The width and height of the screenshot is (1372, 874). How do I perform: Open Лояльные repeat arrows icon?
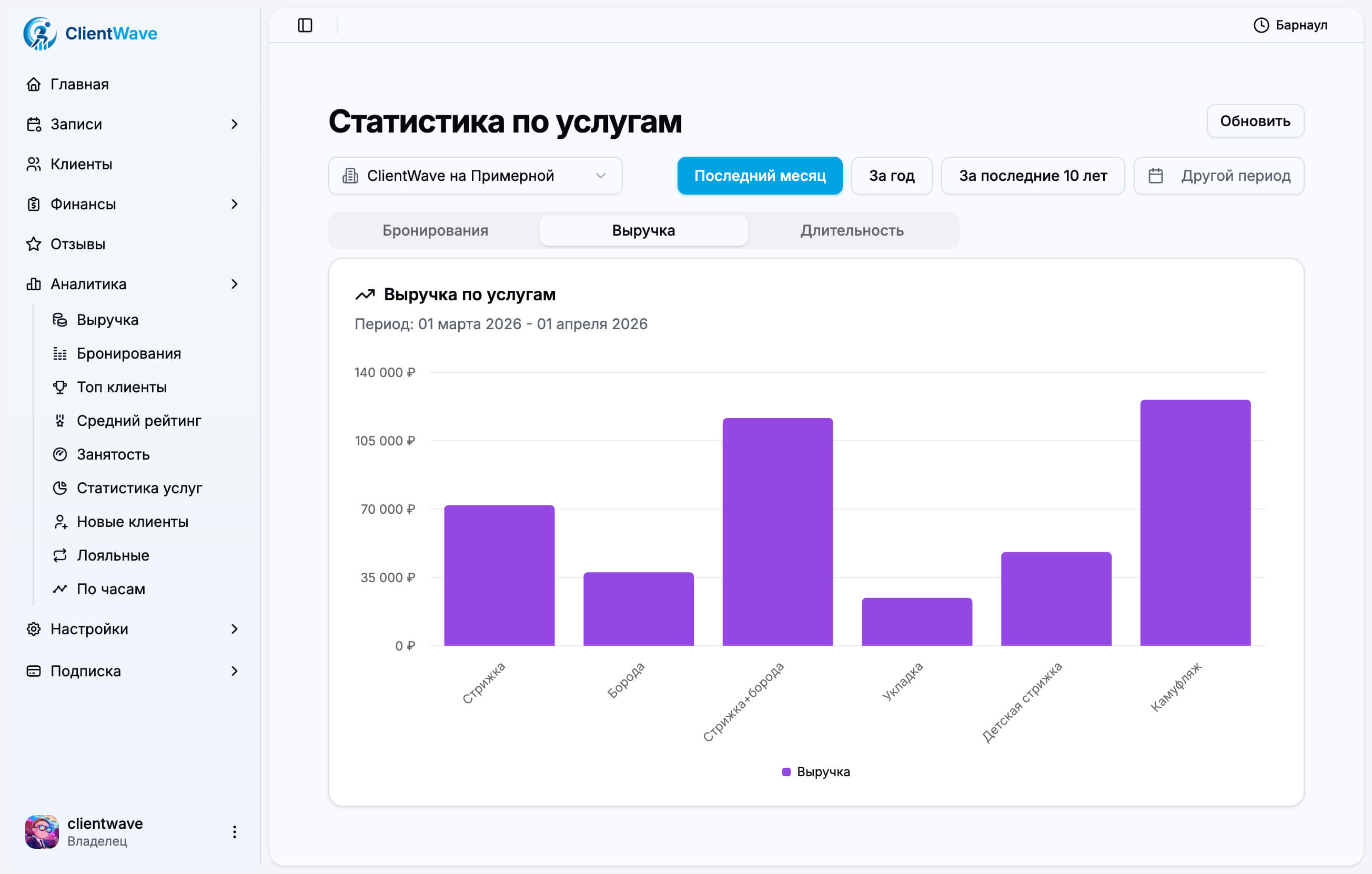point(60,555)
